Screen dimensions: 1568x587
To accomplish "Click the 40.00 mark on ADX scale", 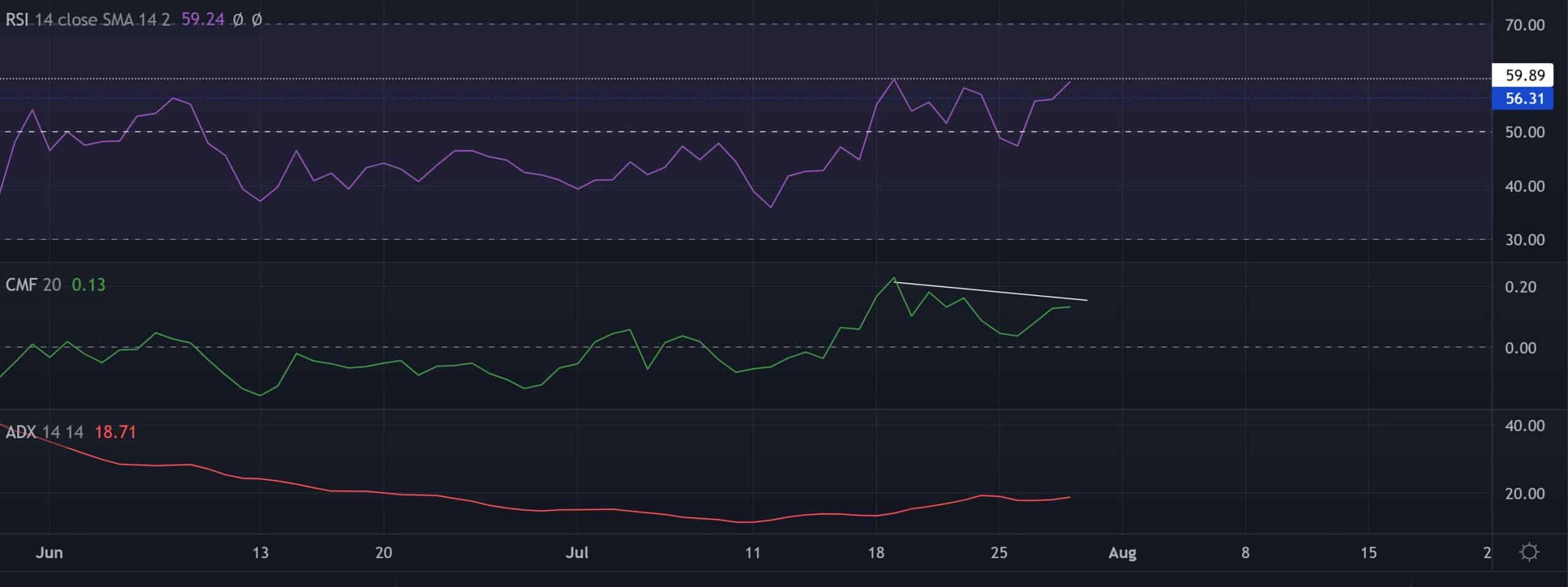I will 1525,426.
